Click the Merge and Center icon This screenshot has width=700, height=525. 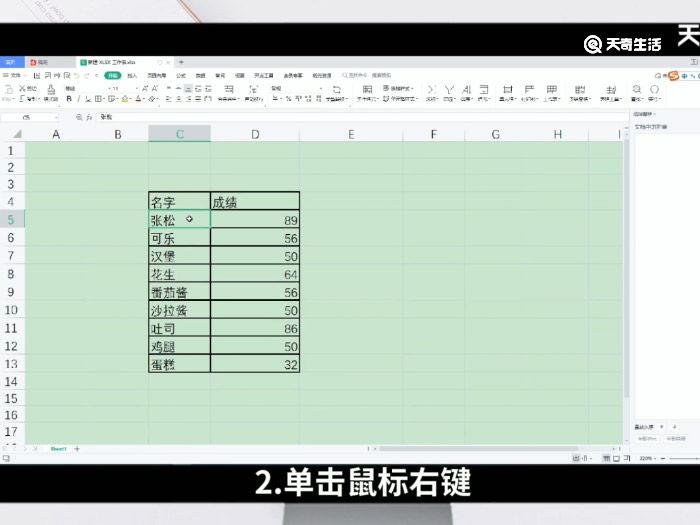click(x=229, y=90)
